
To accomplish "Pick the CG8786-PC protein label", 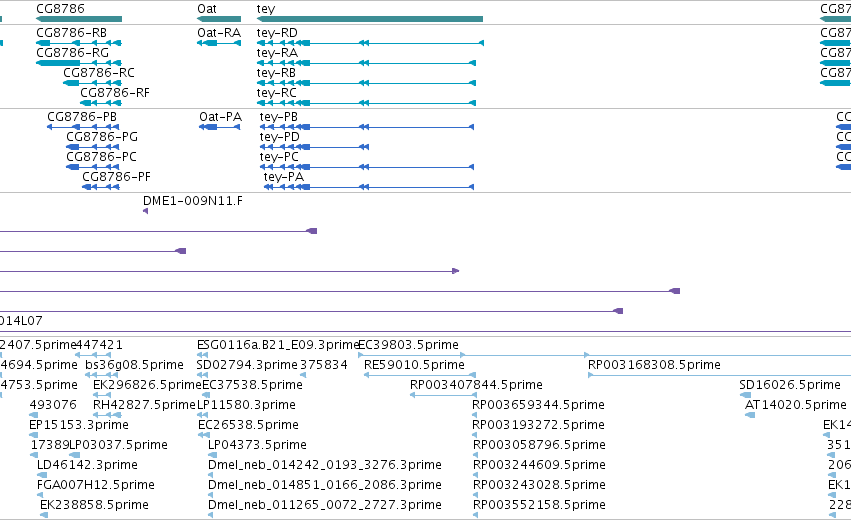I will (101, 157).
